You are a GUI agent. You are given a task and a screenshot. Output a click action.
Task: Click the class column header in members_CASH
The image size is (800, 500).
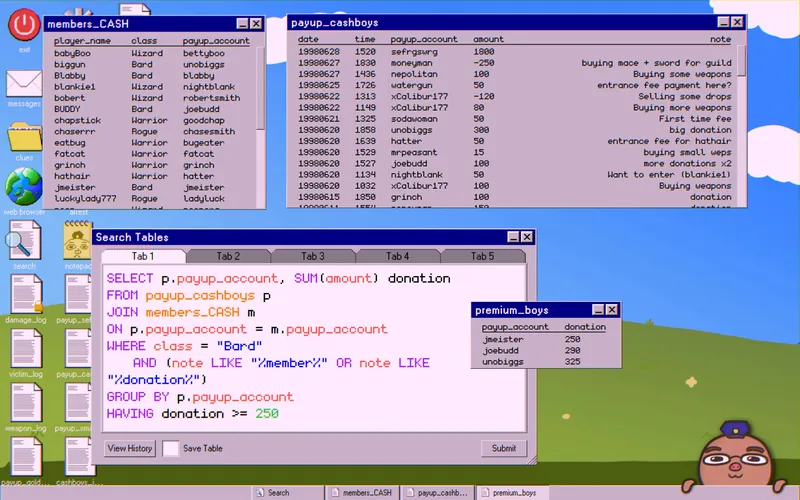[x=144, y=41]
